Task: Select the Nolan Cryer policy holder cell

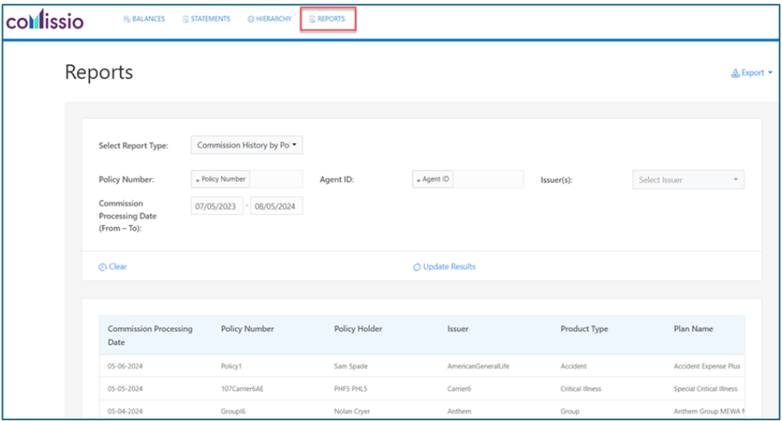Action: 352,412
